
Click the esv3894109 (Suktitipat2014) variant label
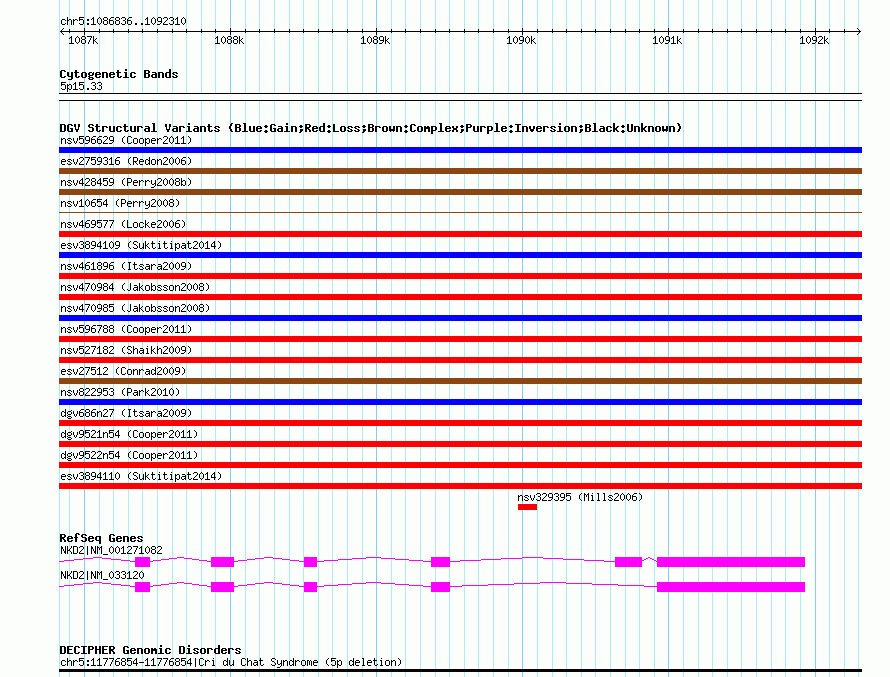(140, 245)
